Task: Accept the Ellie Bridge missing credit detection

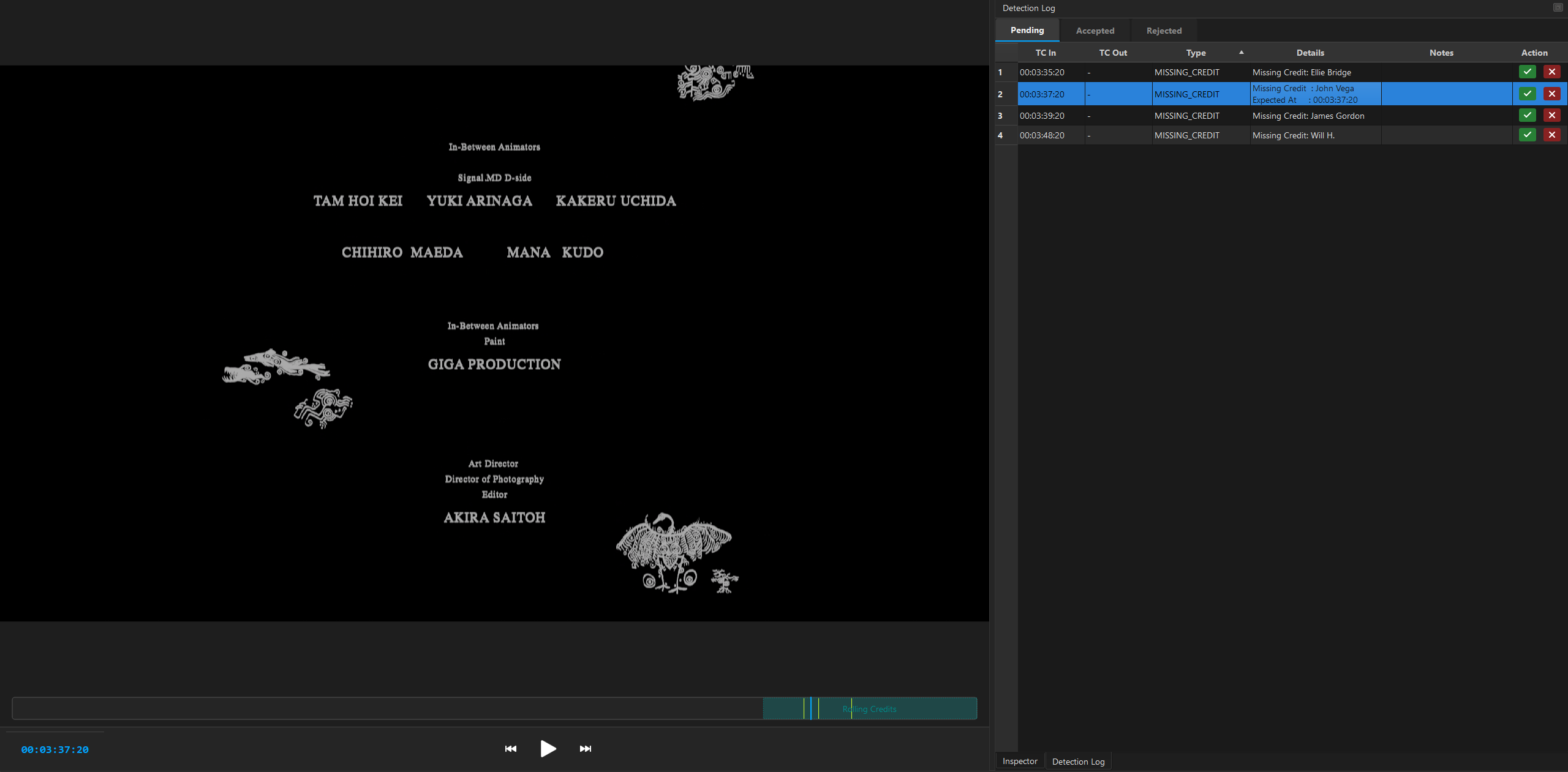Action: pos(1527,72)
